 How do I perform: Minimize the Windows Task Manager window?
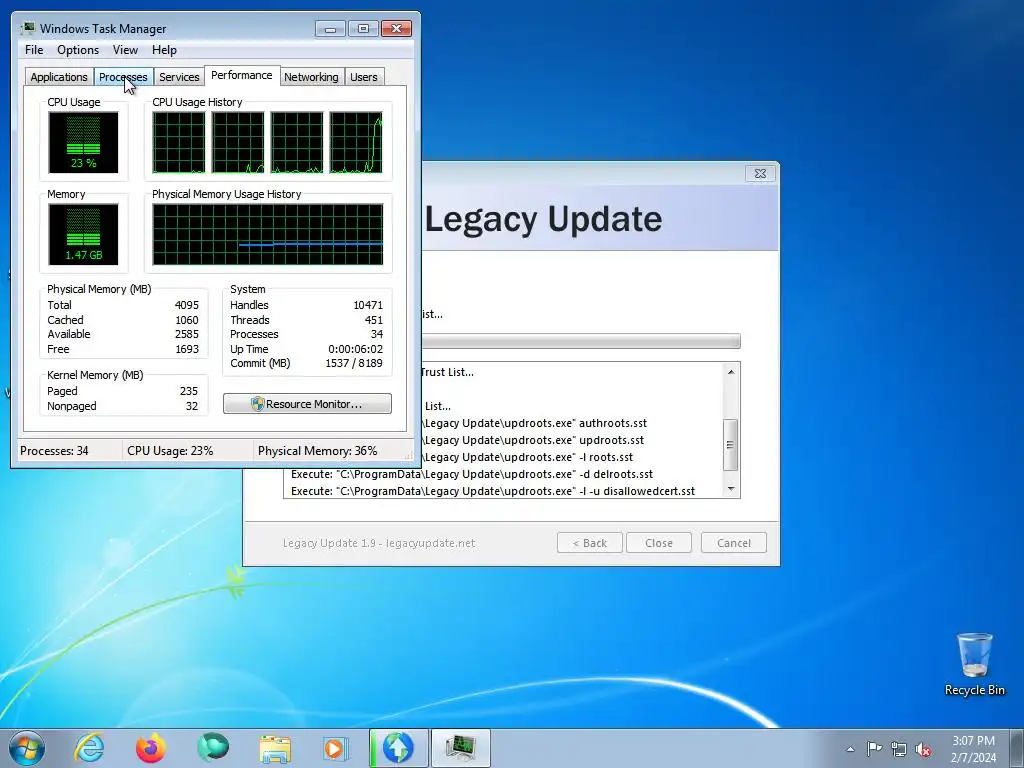[330, 29]
